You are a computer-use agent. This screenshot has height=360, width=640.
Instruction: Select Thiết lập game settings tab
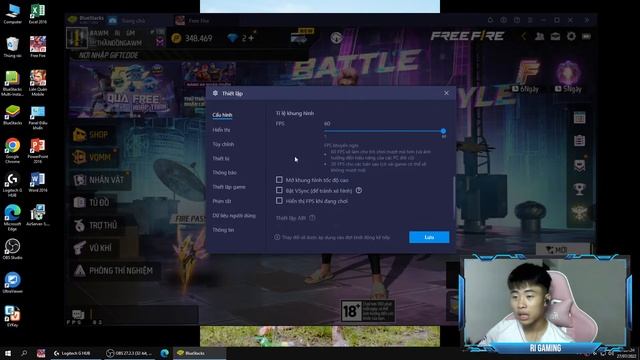[x=229, y=187]
